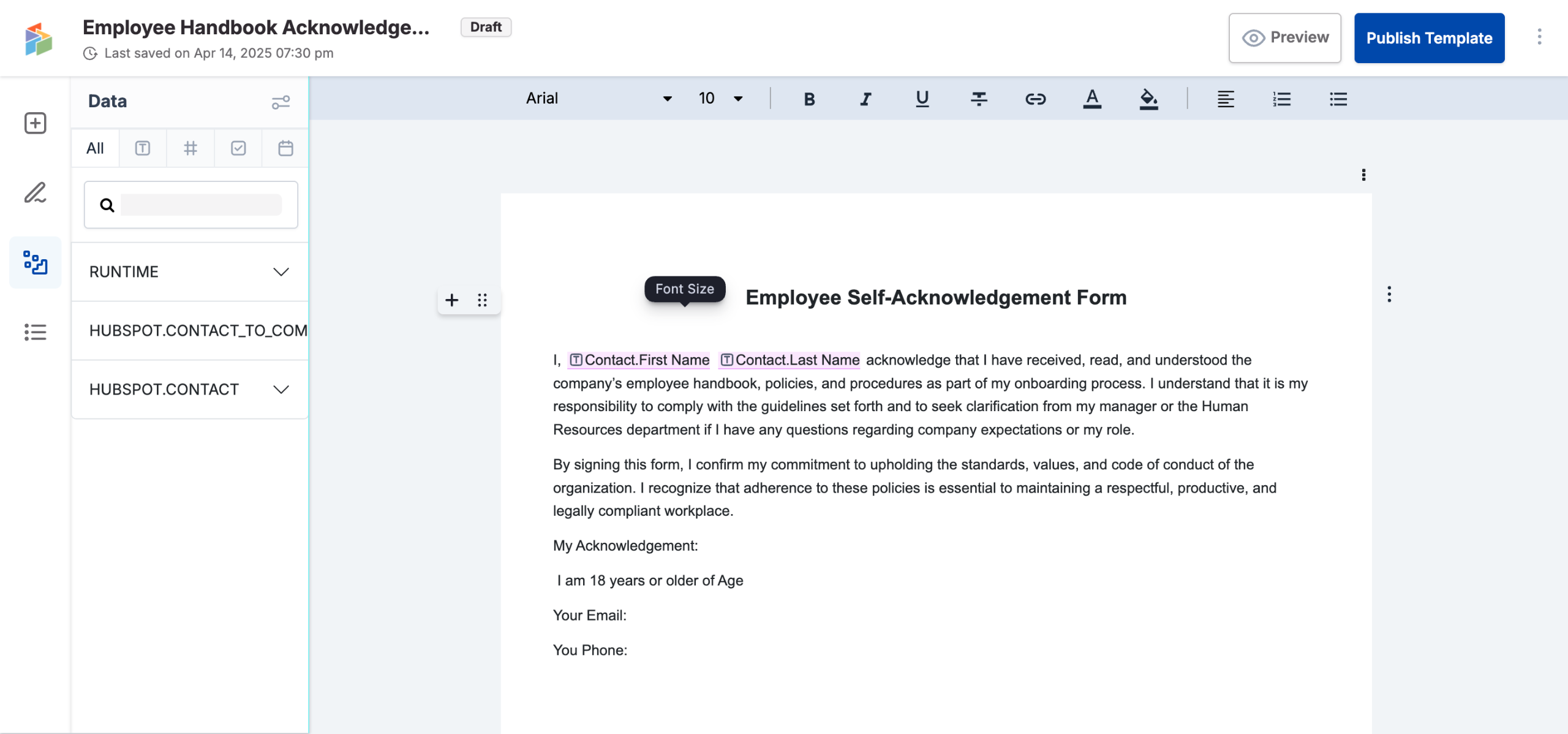Open the numbered list option

click(1281, 99)
